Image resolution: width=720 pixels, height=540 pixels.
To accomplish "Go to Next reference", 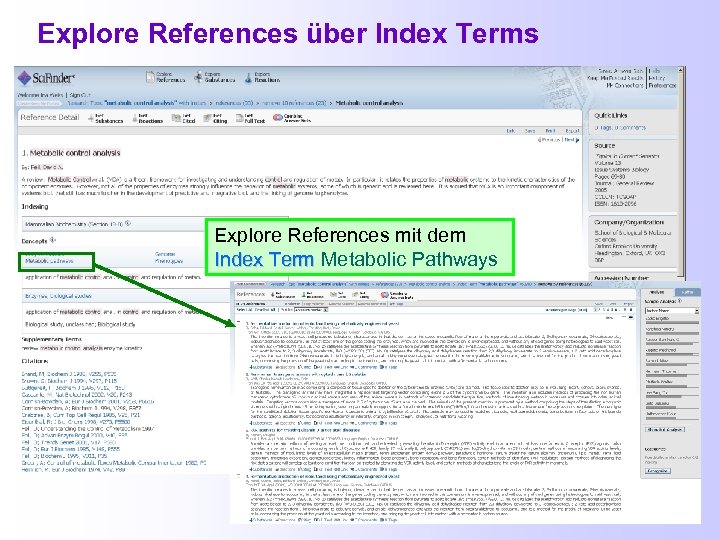I will click(571, 140).
